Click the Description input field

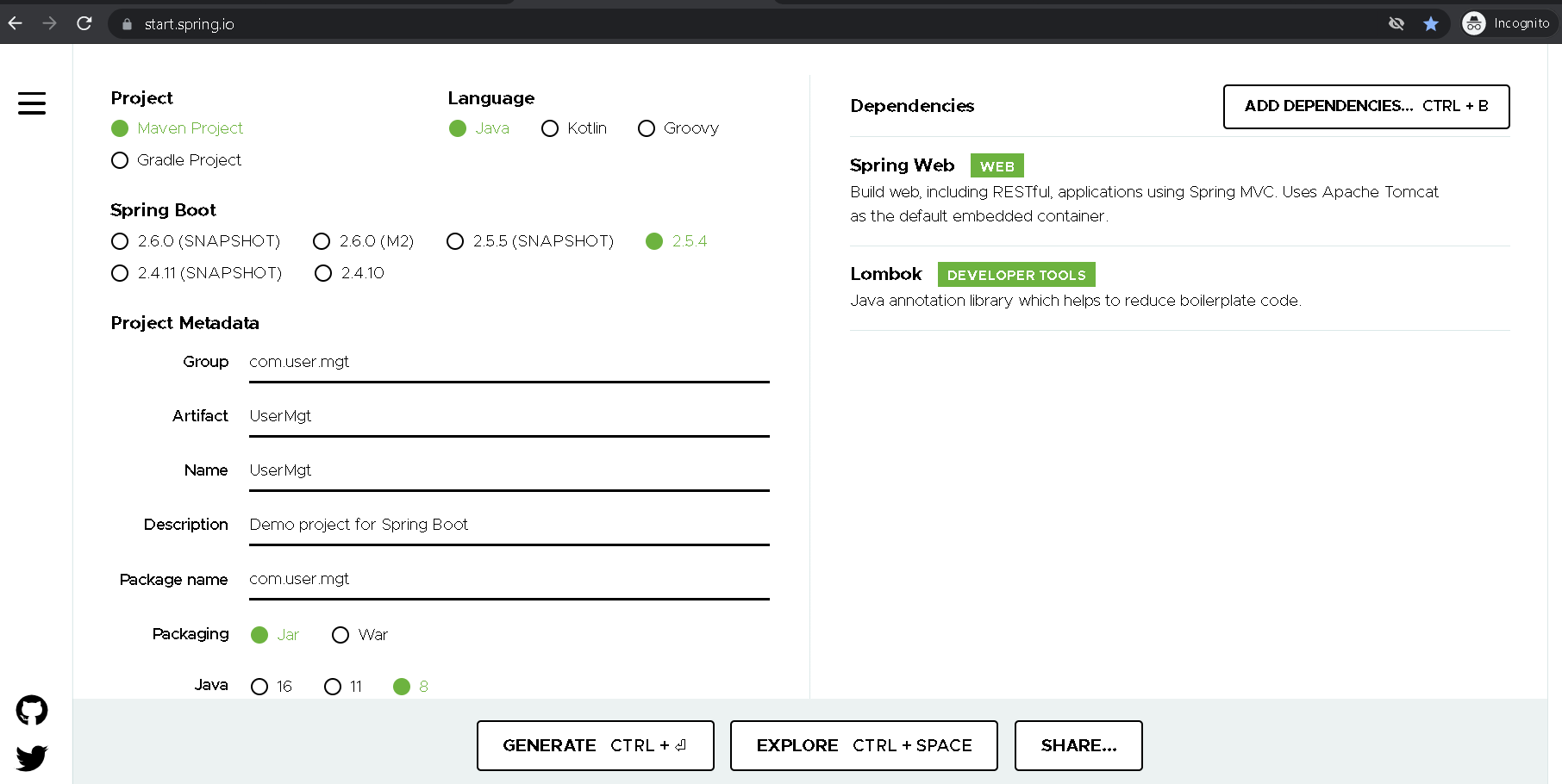(x=509, y=524)
